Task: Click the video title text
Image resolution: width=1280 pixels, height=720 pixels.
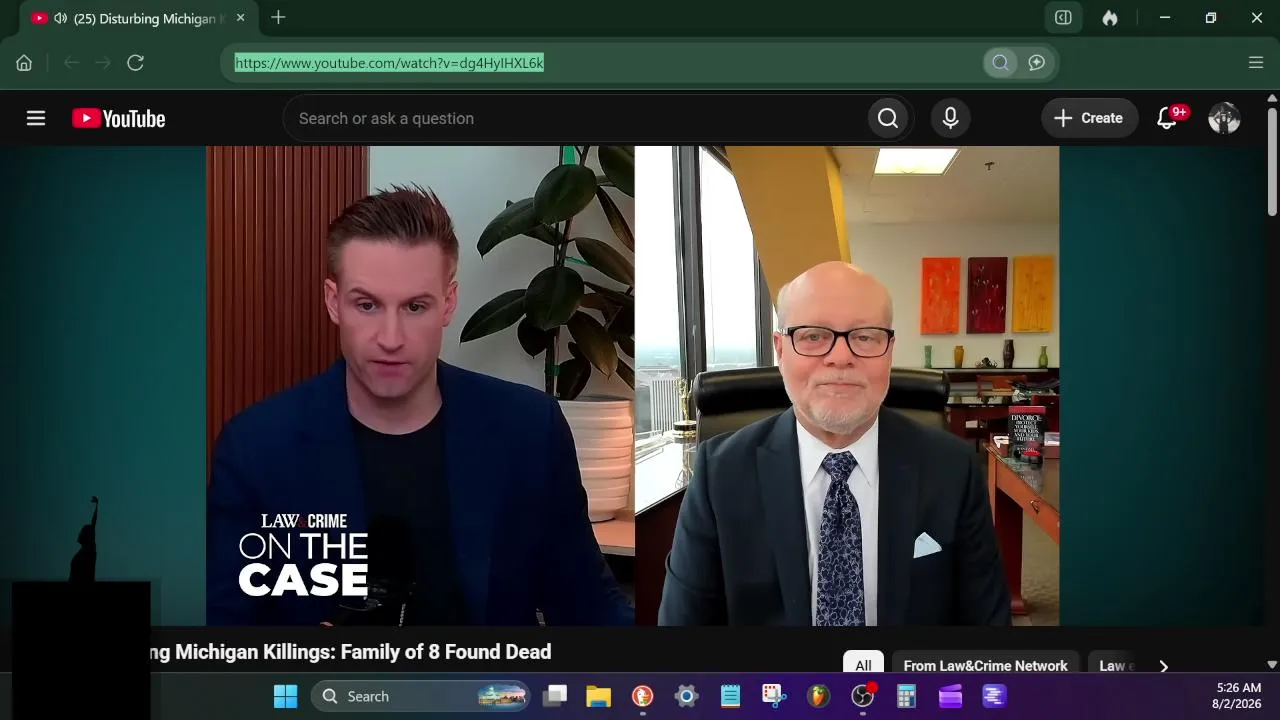Action: pyautogui.click(x=350, y=652)
